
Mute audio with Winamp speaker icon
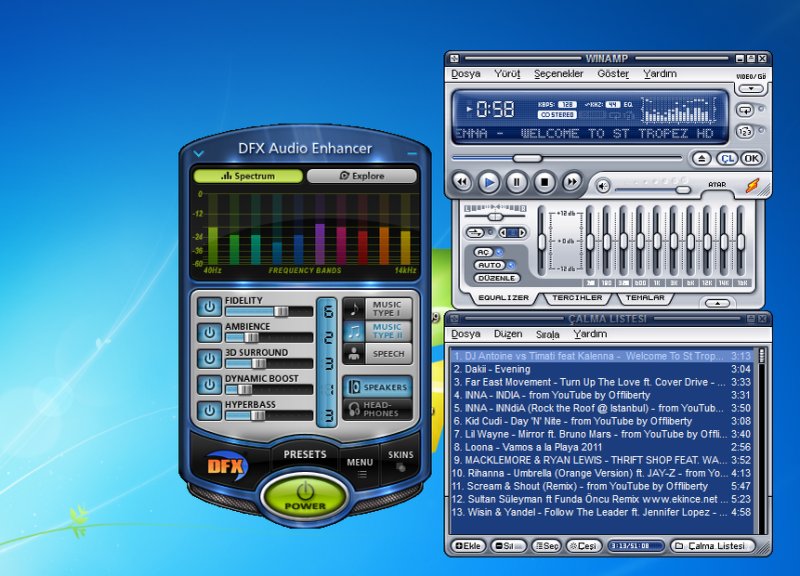(x=603, y=185)
